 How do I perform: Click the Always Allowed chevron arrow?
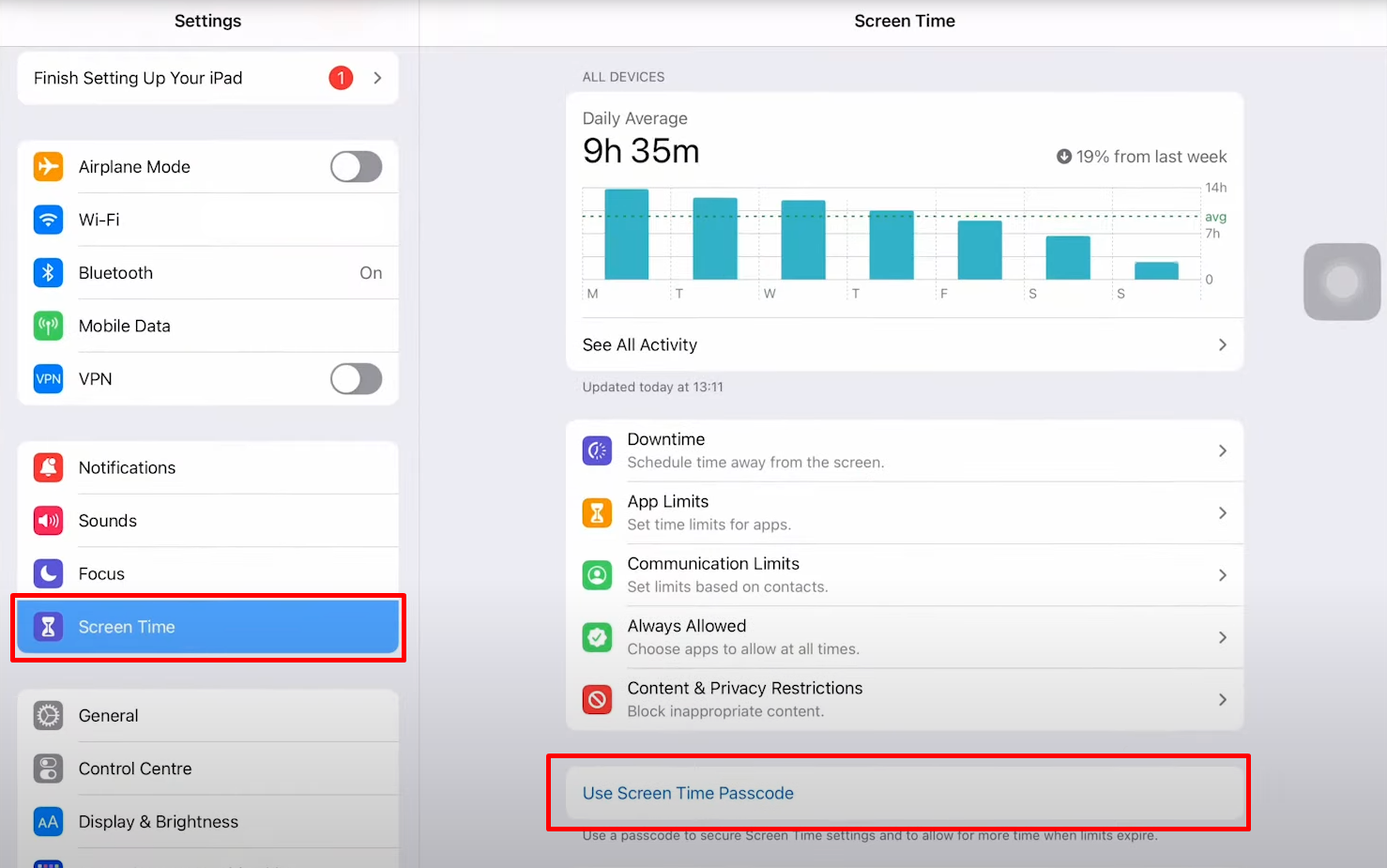click(x=1222, y=638)
